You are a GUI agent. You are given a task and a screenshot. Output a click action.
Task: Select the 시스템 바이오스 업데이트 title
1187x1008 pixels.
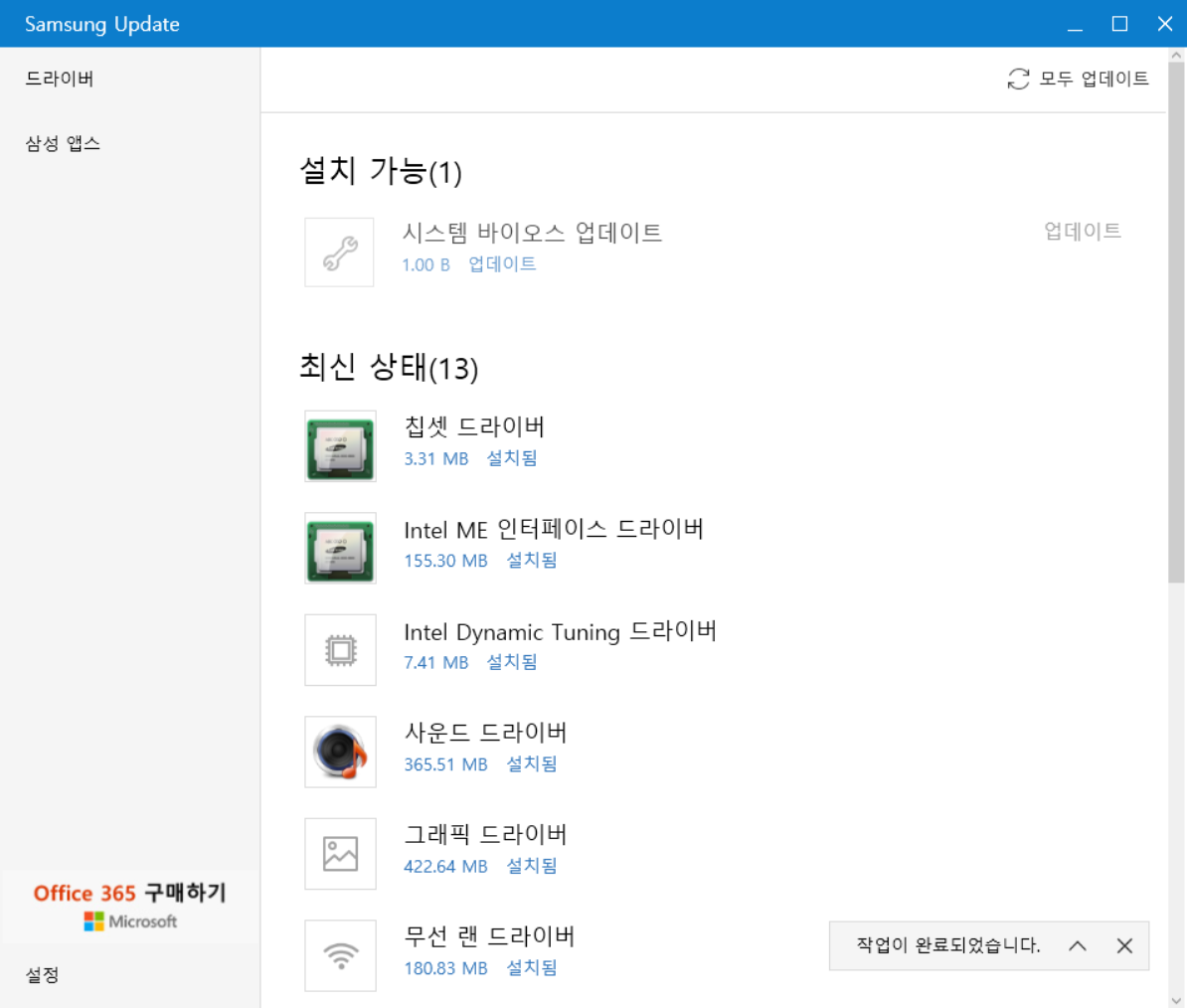click(532, 233)
